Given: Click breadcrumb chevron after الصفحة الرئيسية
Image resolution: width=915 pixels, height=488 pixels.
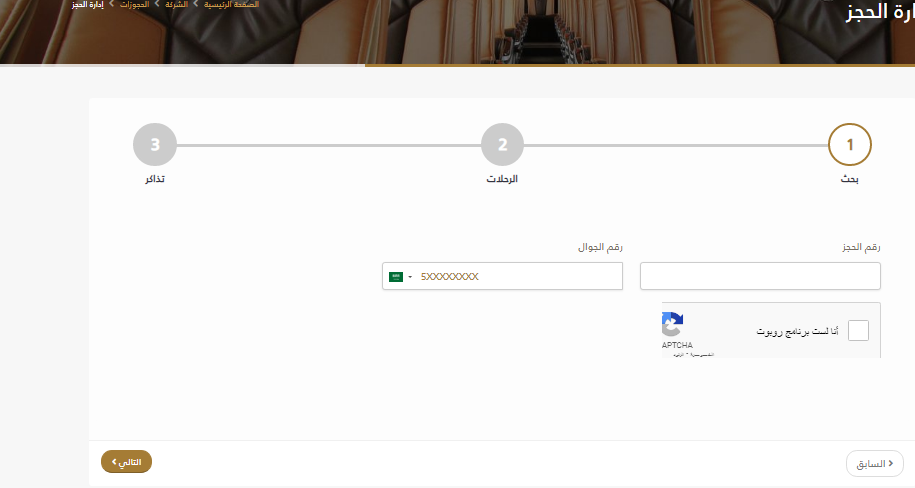Looking at the screenshot, I should pyautogui.click(x=196, y=4).
